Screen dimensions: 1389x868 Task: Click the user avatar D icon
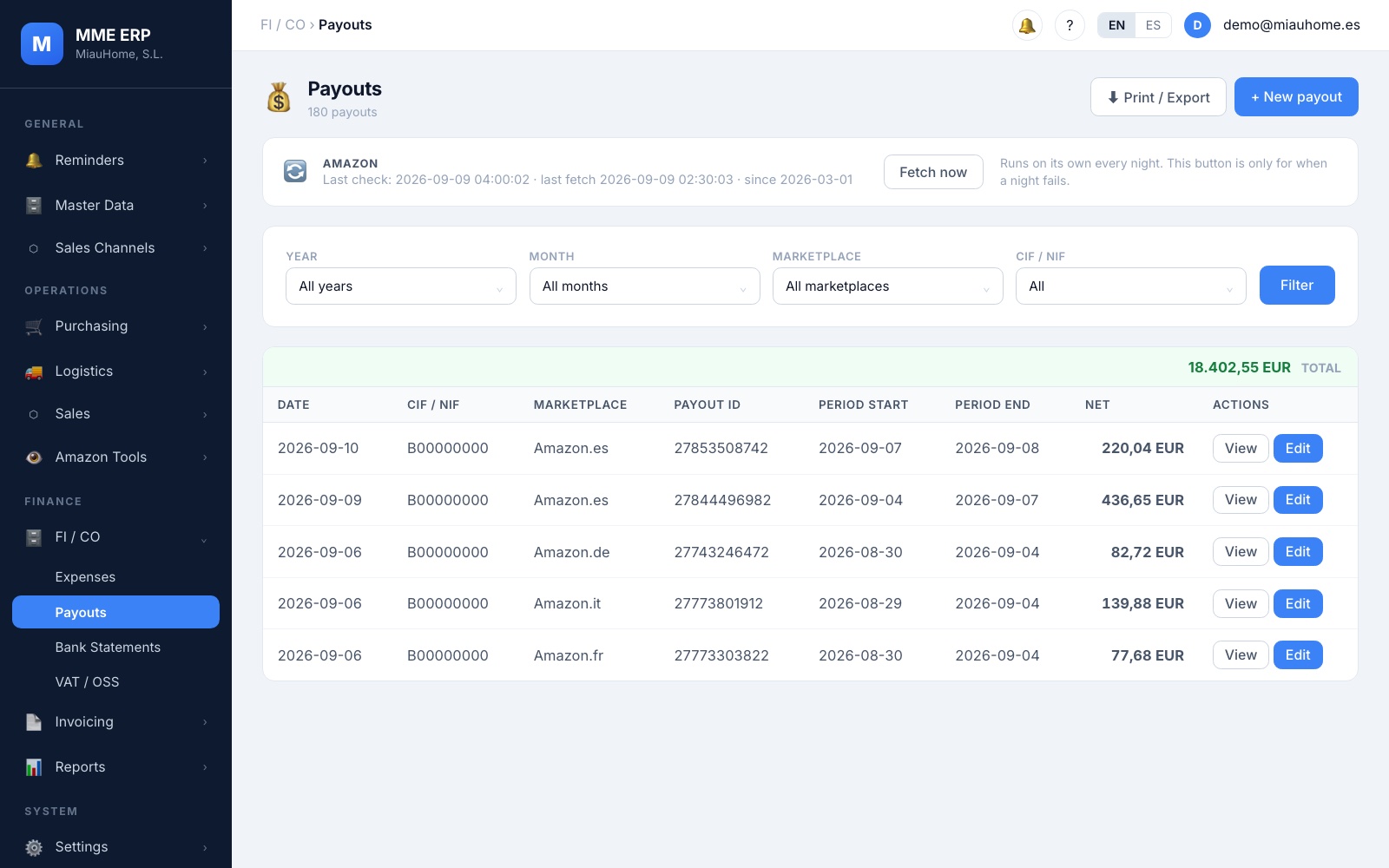point(1197,25)
